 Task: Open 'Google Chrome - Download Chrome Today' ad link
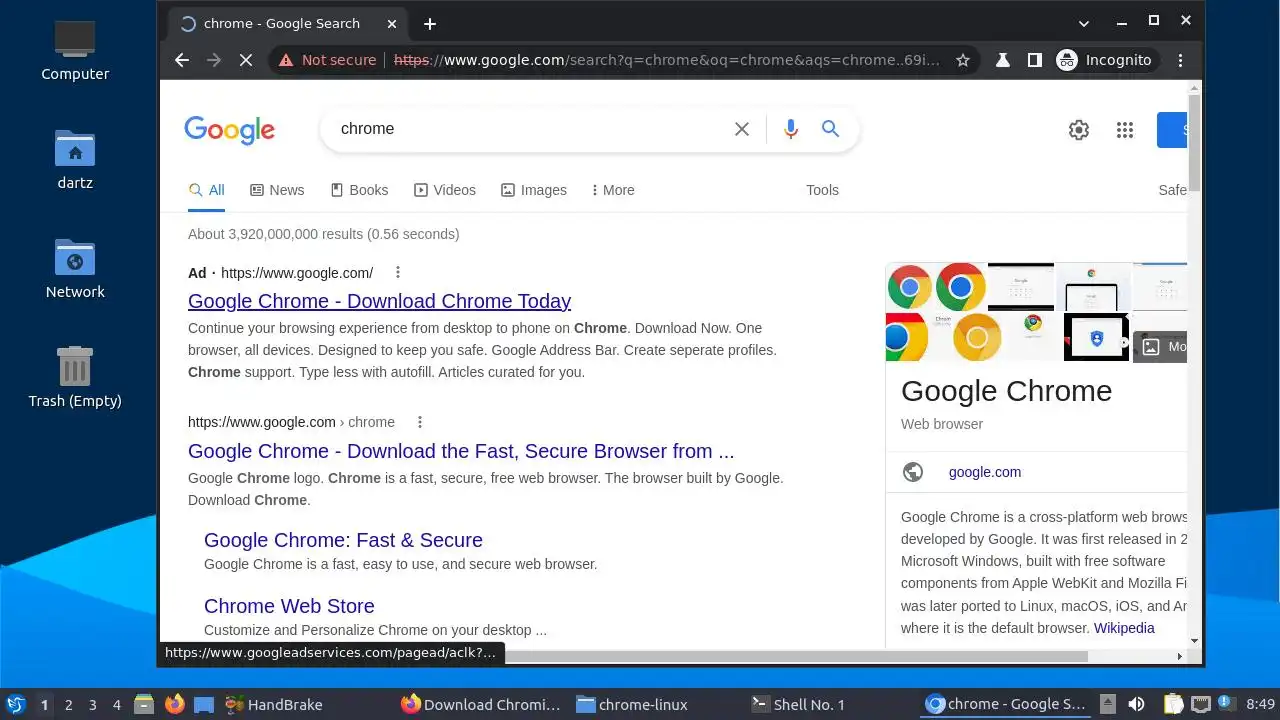point(379,301)
